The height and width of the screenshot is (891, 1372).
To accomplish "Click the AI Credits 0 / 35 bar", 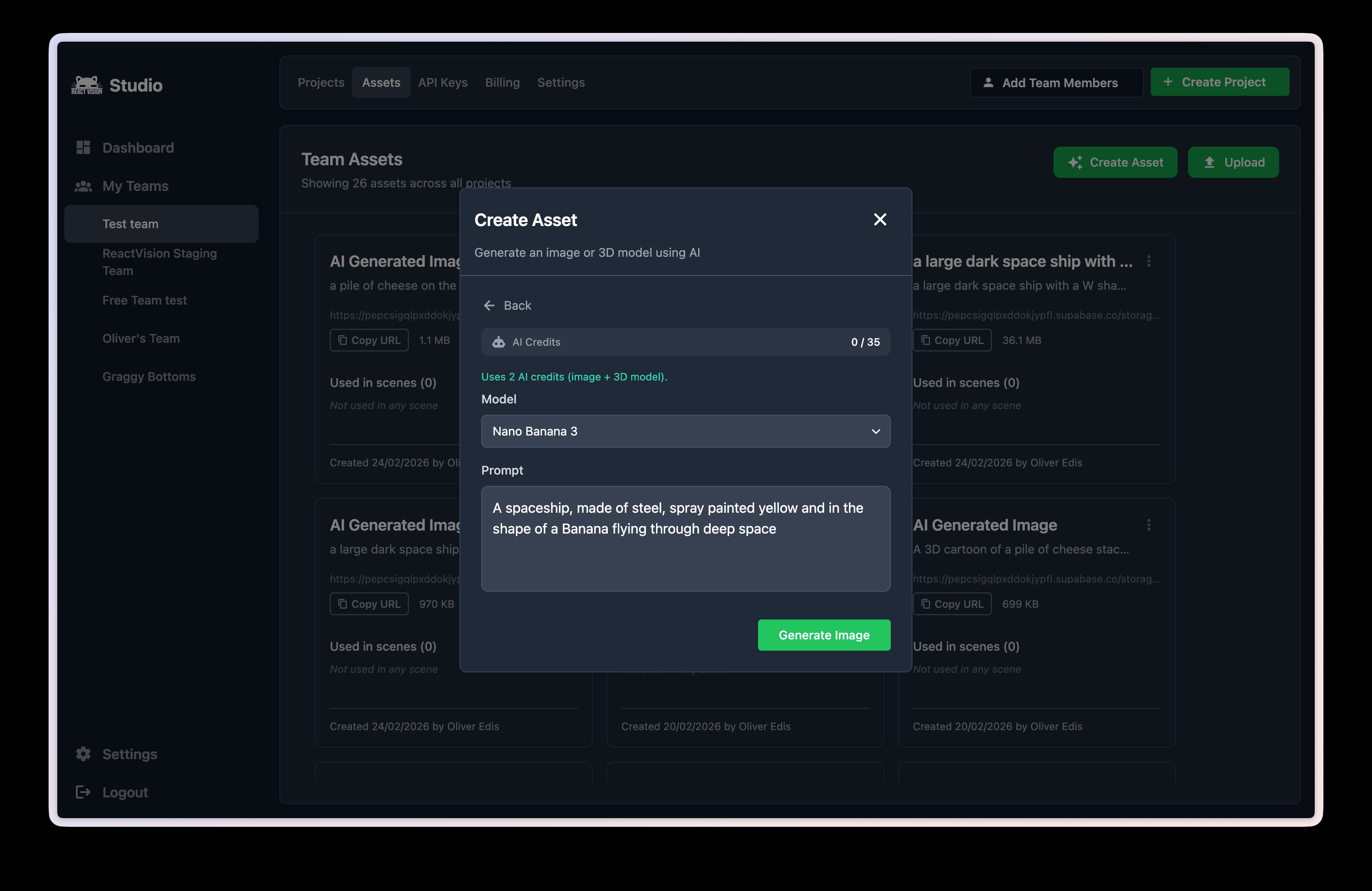I will (686, 342).
